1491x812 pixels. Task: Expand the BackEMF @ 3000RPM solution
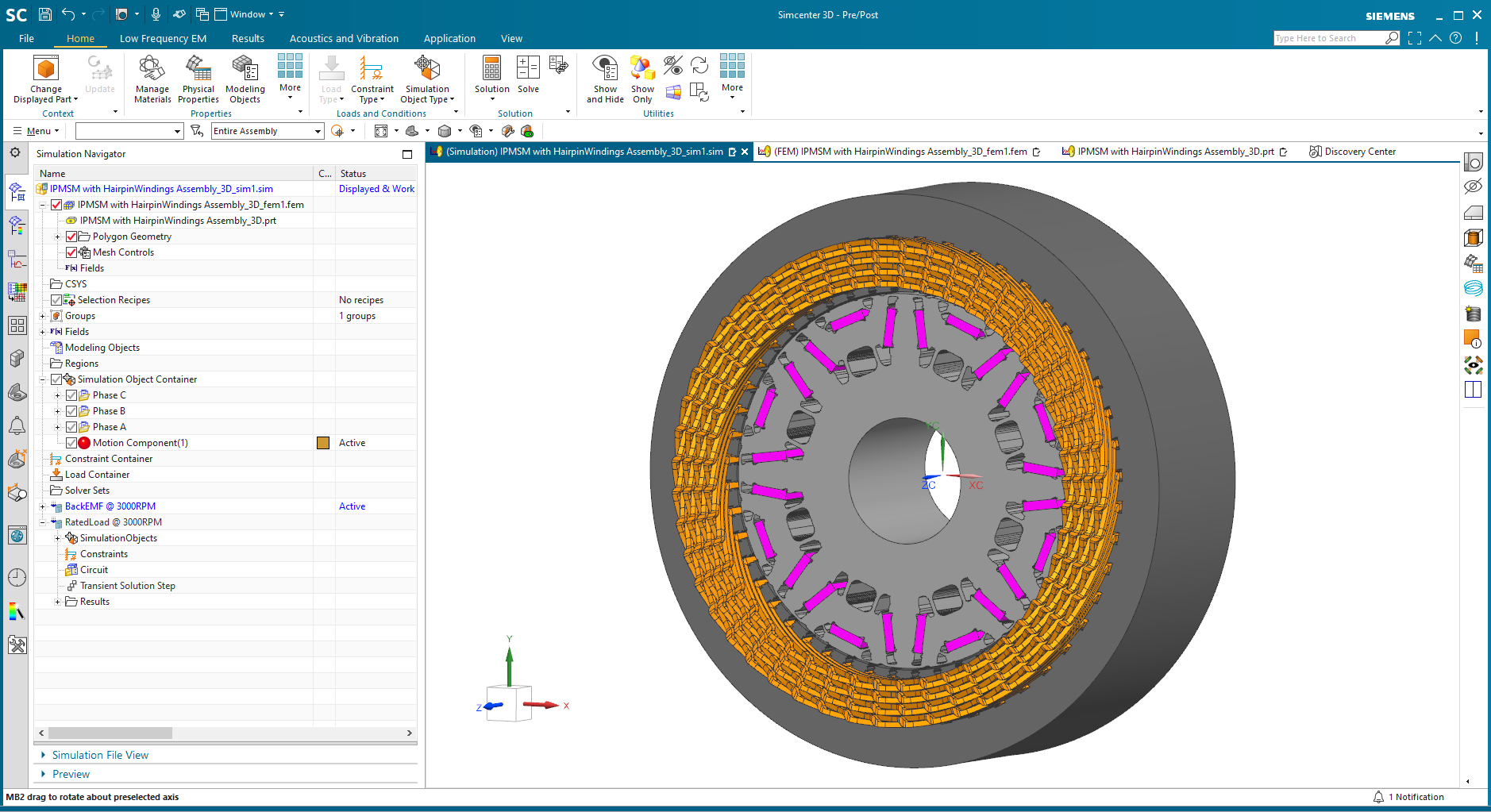point(44,506)
